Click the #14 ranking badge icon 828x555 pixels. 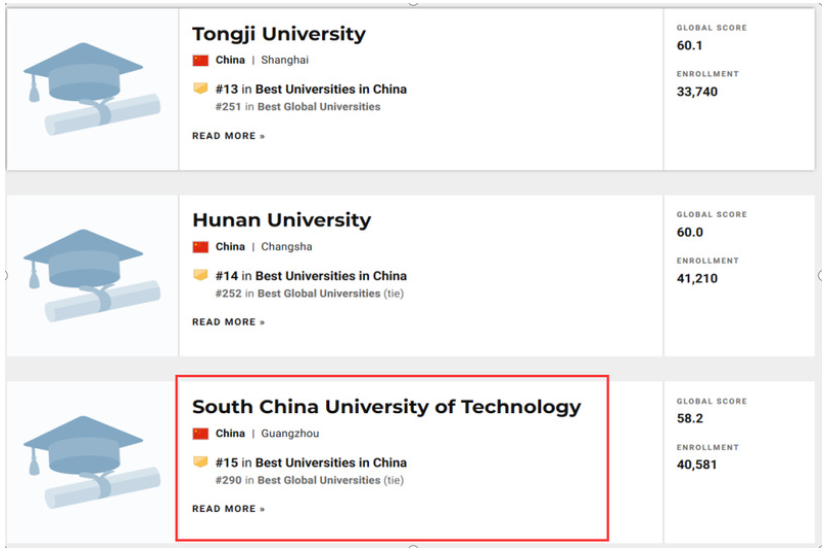[x=201, y=276]
